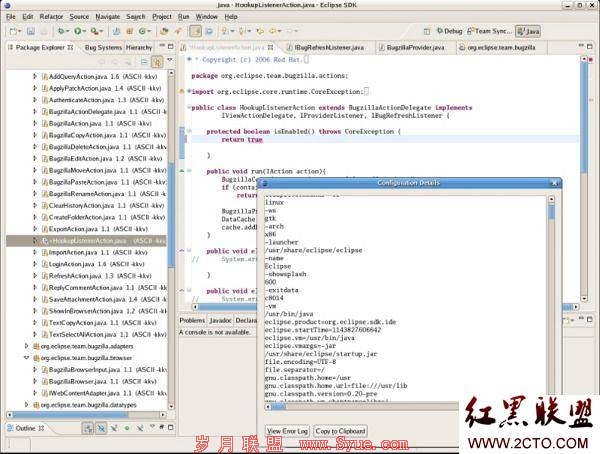Switch to the Team Sync perspective
This screenshot has height=454, width=600.
point(489,31)
